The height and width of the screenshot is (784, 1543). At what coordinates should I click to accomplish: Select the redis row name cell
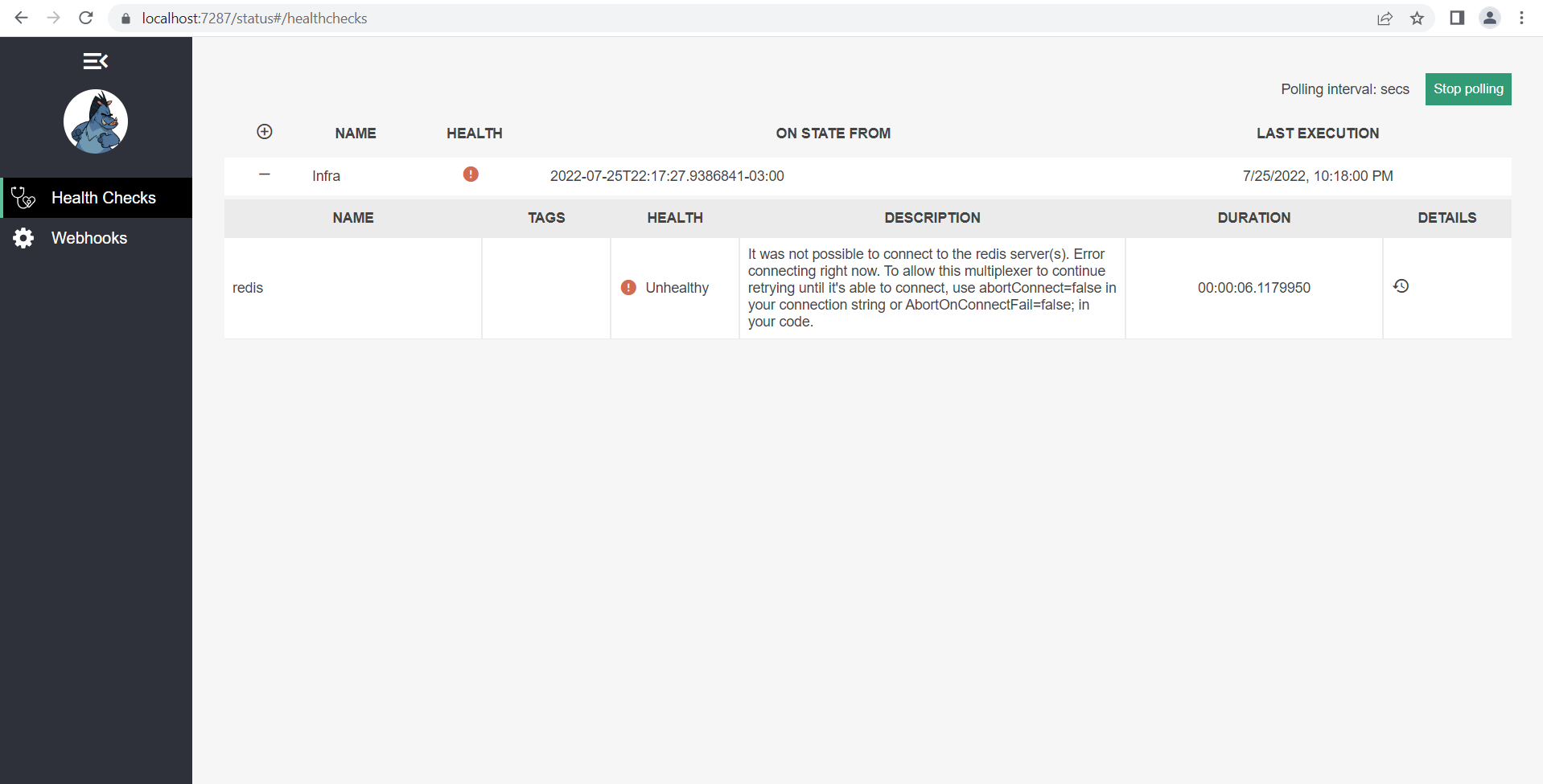click(248, 288)
